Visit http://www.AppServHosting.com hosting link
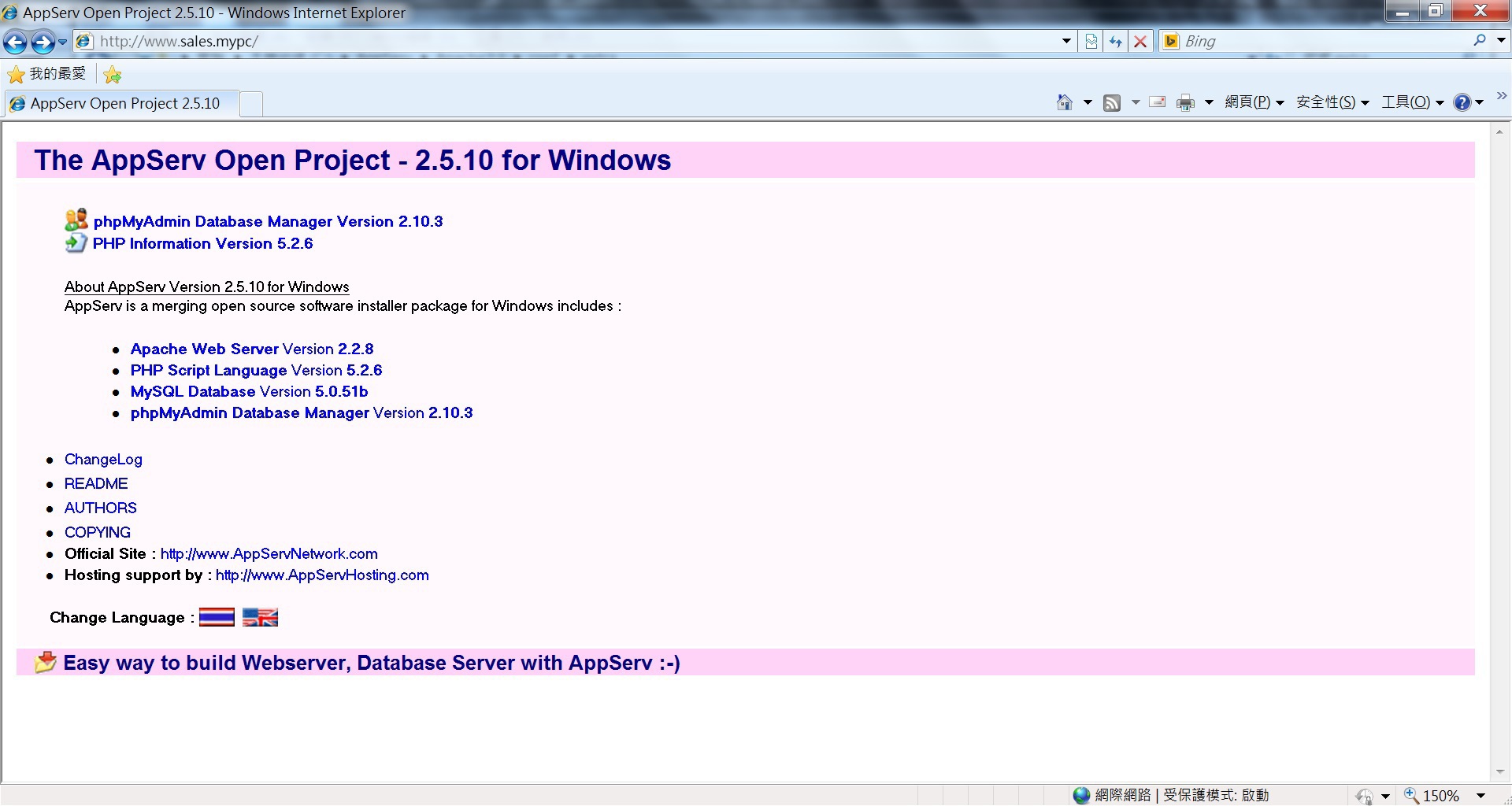Screen dimensions: 1512x806 322,575
